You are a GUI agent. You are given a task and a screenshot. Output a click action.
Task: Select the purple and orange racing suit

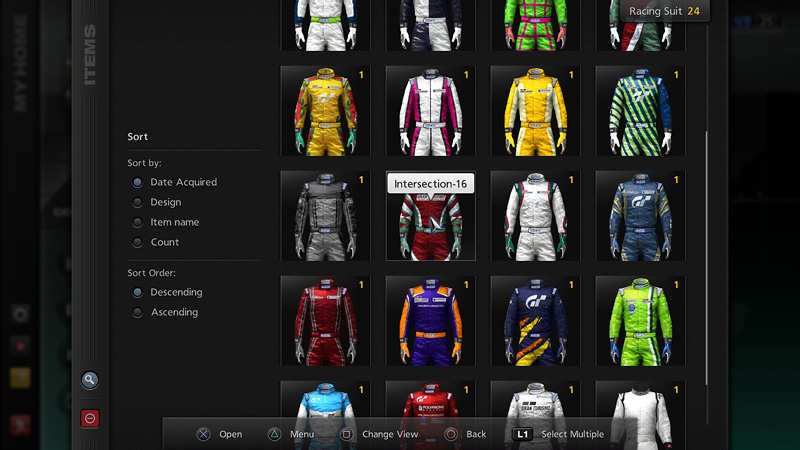click(430, 320)
